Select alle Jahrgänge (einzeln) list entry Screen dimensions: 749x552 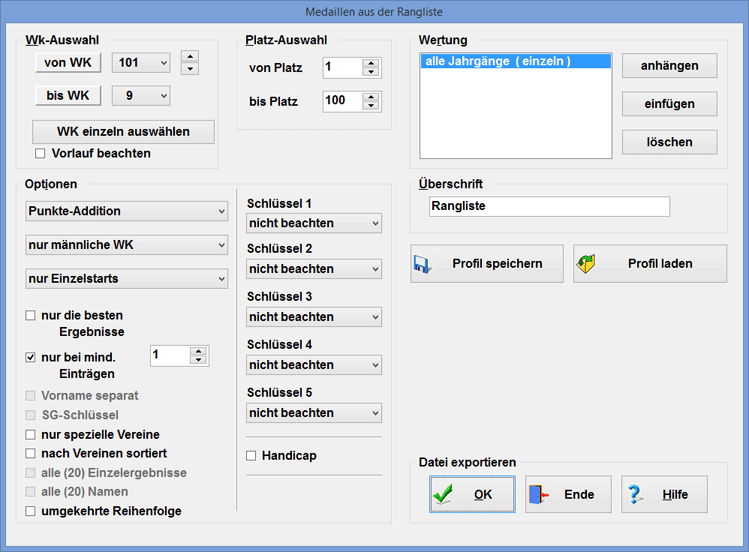pyautogui.click(x=497, y=61)
